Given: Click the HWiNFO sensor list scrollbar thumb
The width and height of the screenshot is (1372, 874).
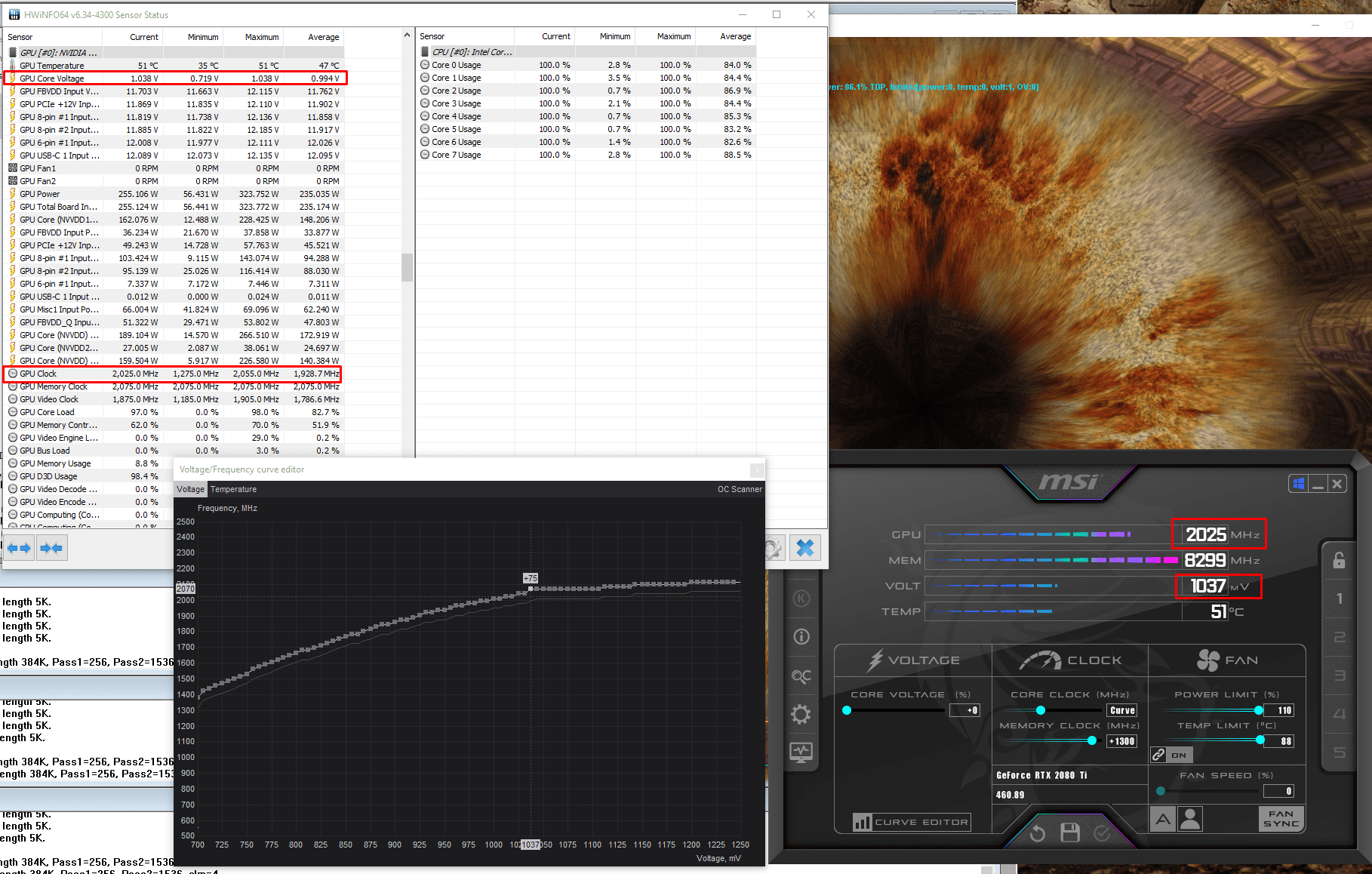Looking at the screenshot, I should pyautogui.click(x=407, y=267).
